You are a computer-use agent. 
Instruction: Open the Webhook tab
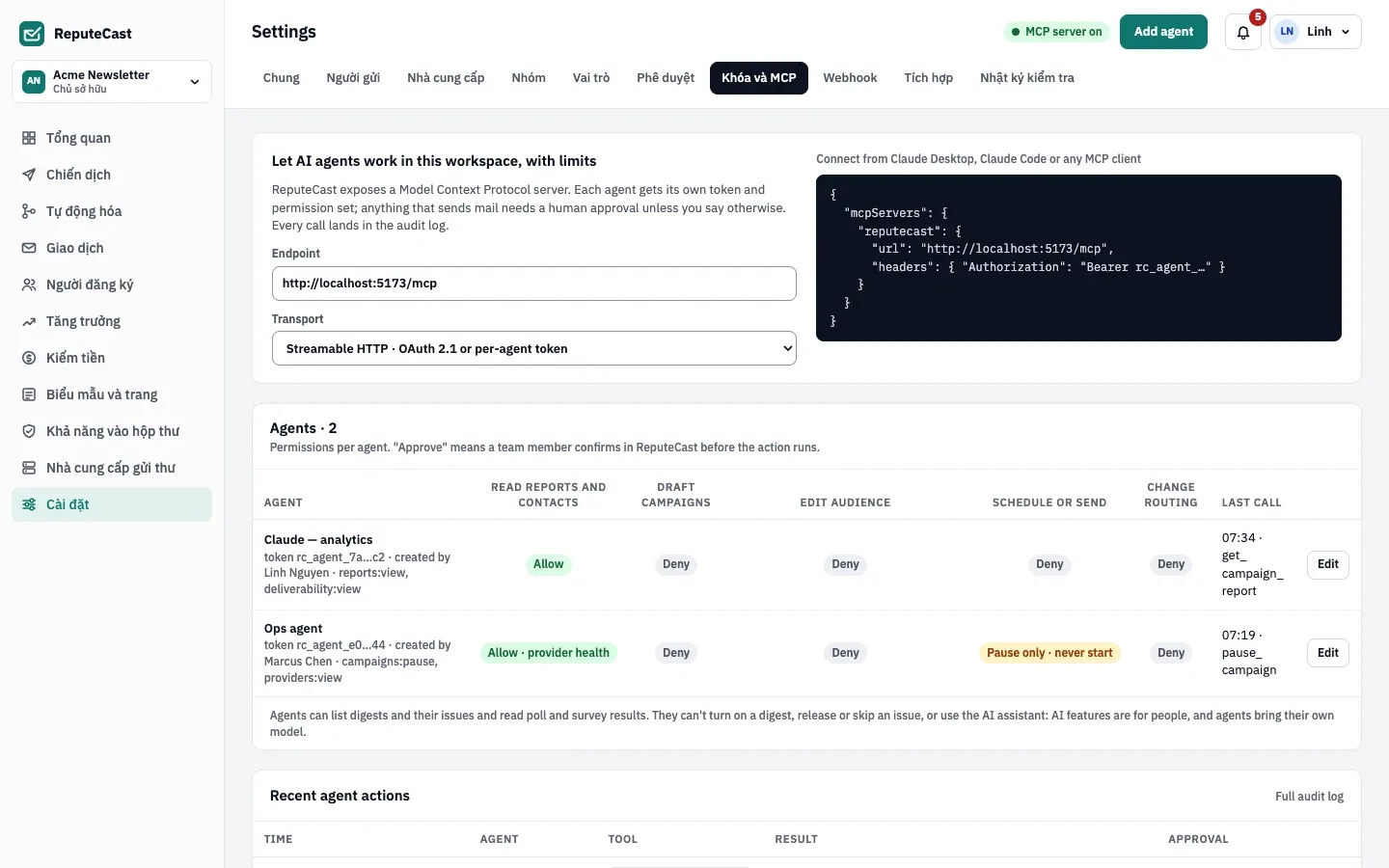tap(850, 78)
